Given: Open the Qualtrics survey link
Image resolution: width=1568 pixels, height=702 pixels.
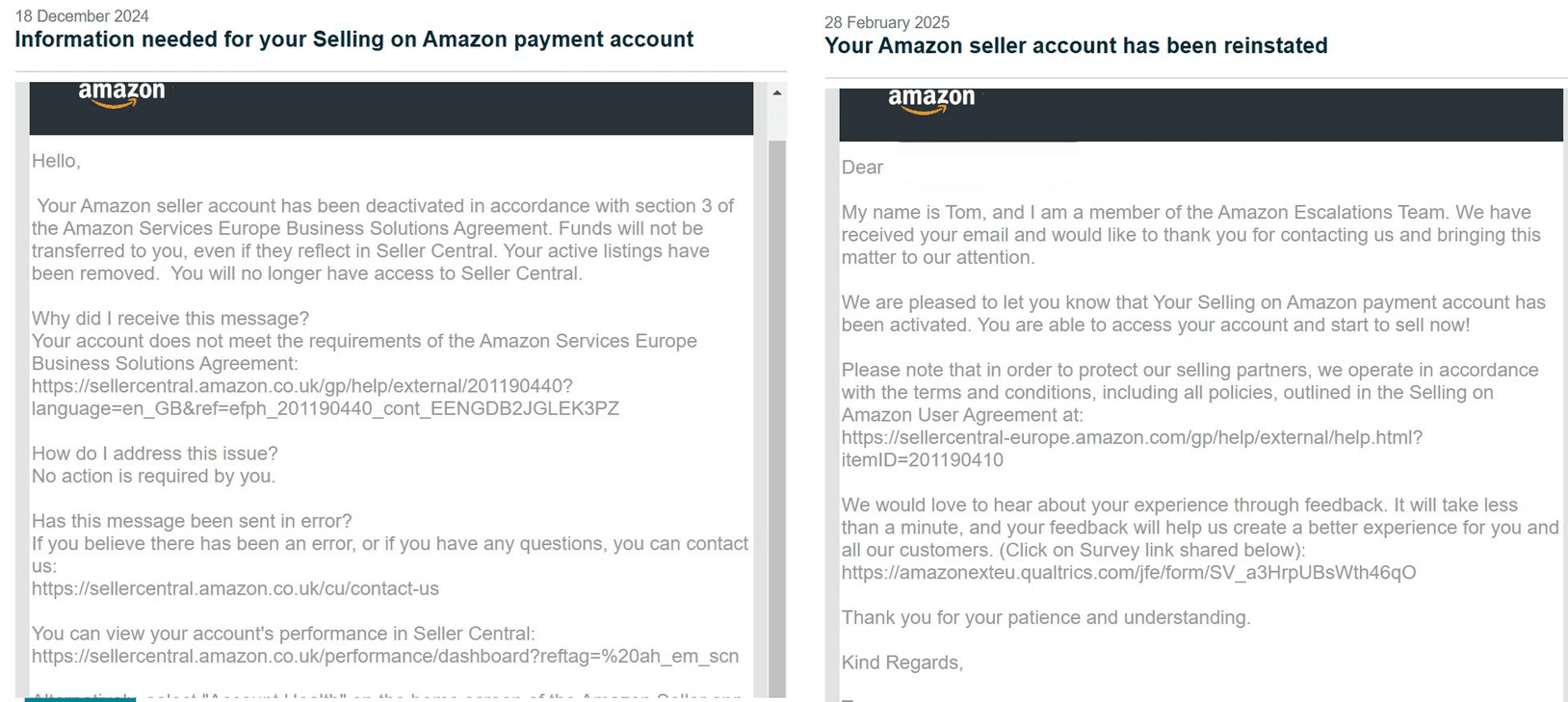Looking at the screenshot, I should pos(1129,573).
